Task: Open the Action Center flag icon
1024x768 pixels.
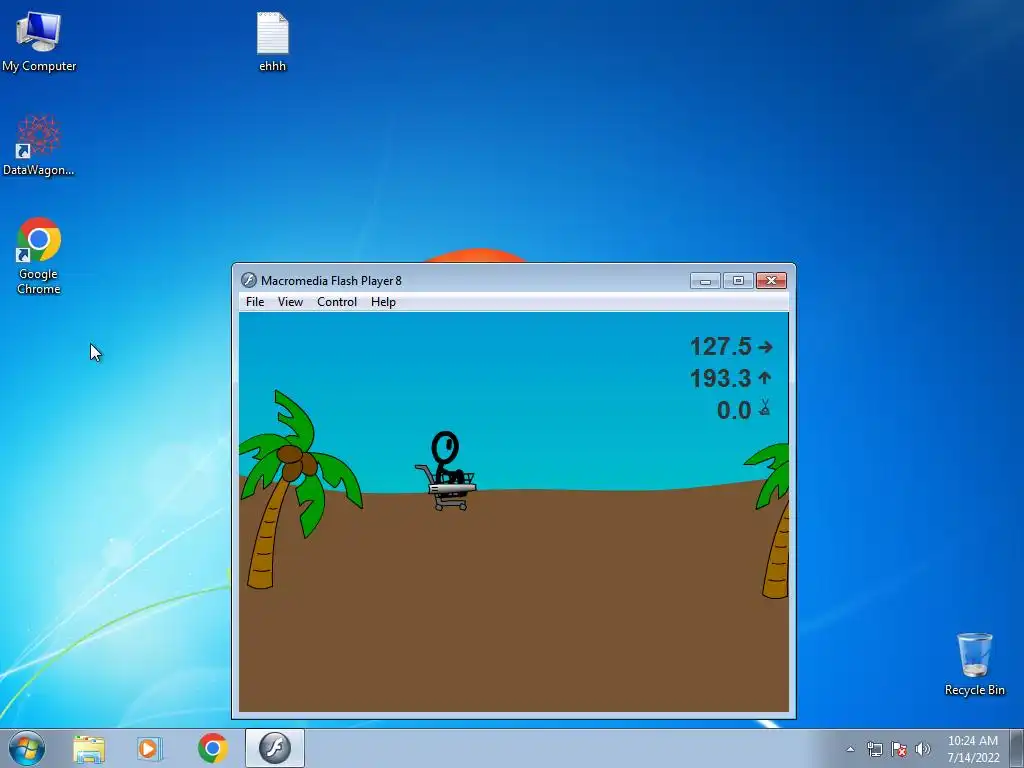Action: pyautogui.click(x=899, y=749)
